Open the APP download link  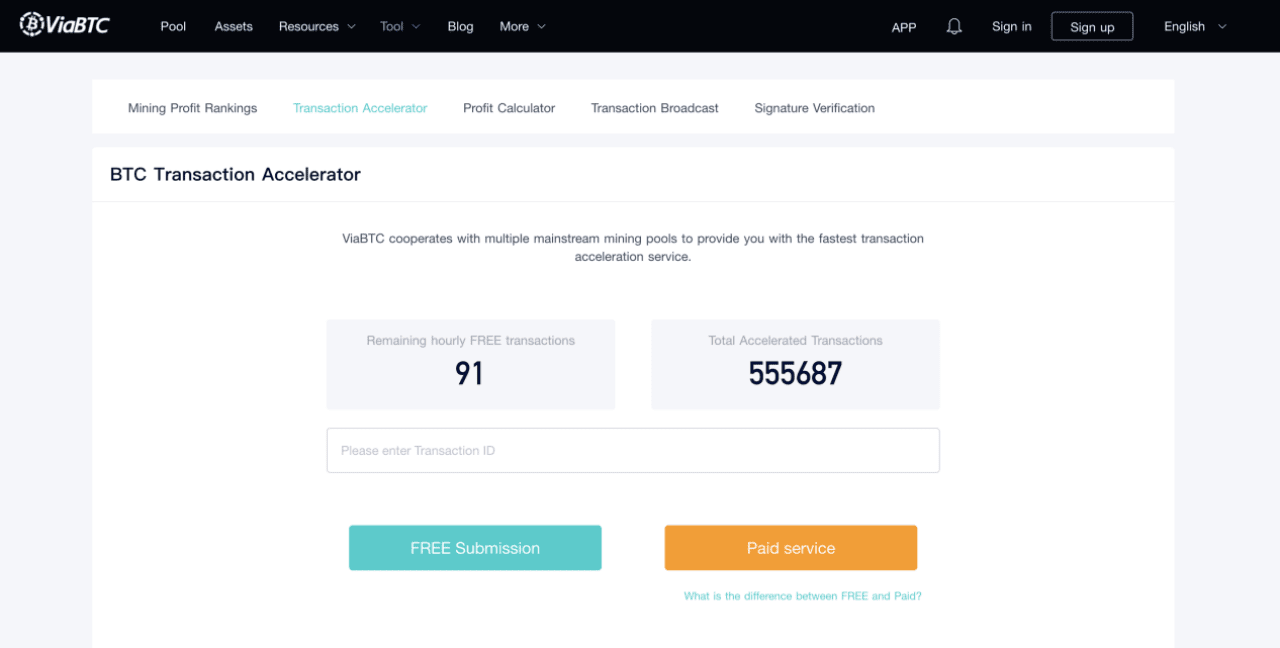tap(904, 27)
